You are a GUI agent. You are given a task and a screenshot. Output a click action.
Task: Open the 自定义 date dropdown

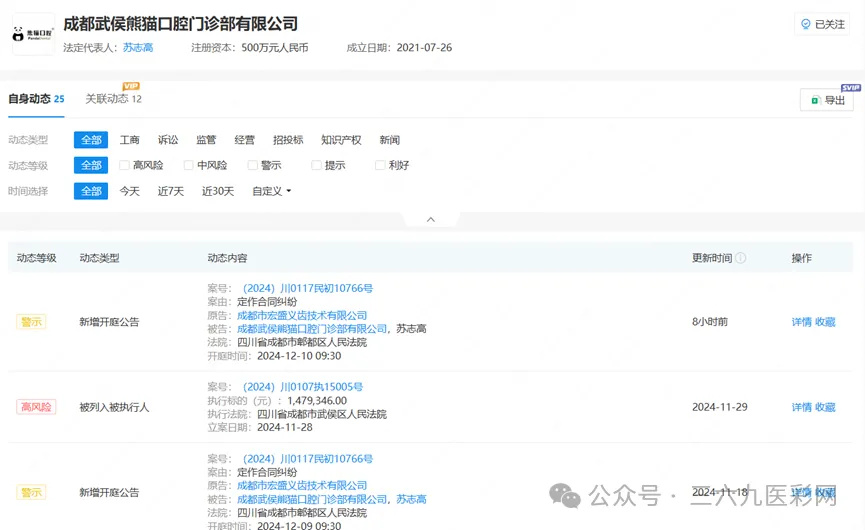(x=271, y=191)
